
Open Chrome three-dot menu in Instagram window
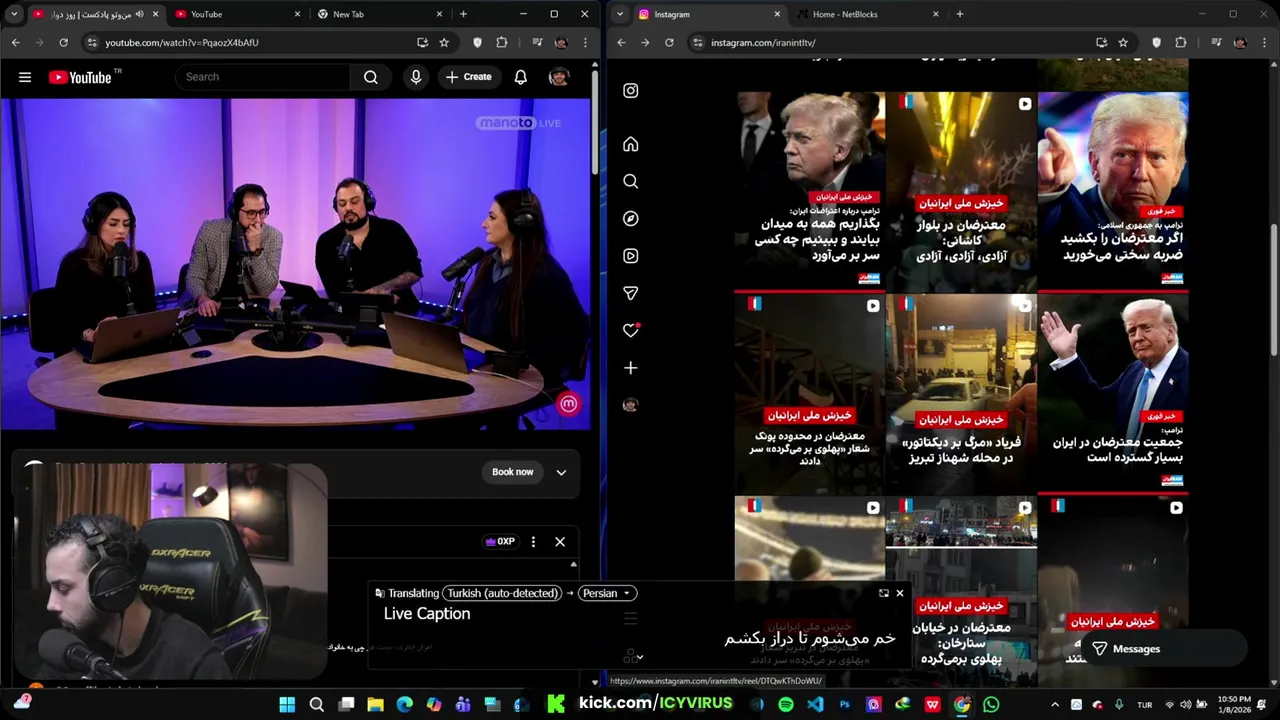[1264, 43]
